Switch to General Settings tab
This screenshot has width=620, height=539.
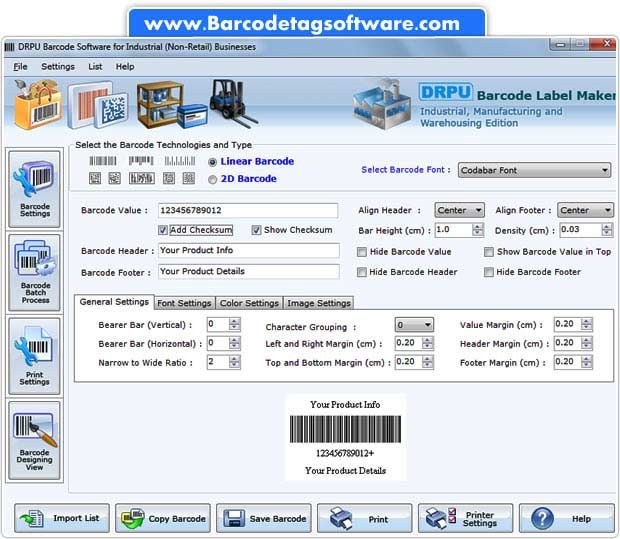(x=114, y=302)
